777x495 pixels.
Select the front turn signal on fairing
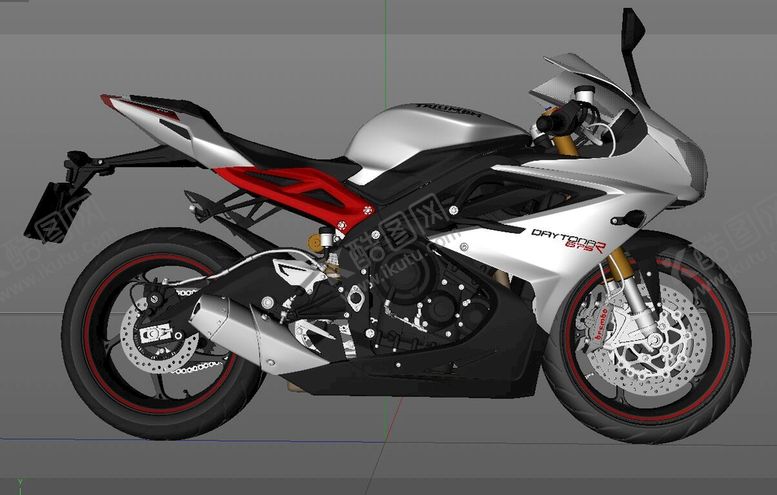pyautogui.click(x=630, y=218)
